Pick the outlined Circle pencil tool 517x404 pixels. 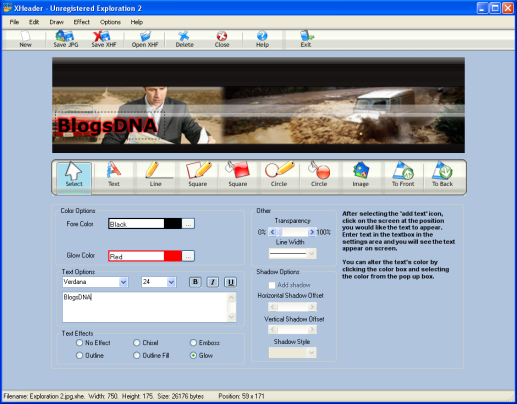pyautogui.click(x=279, y=174)
